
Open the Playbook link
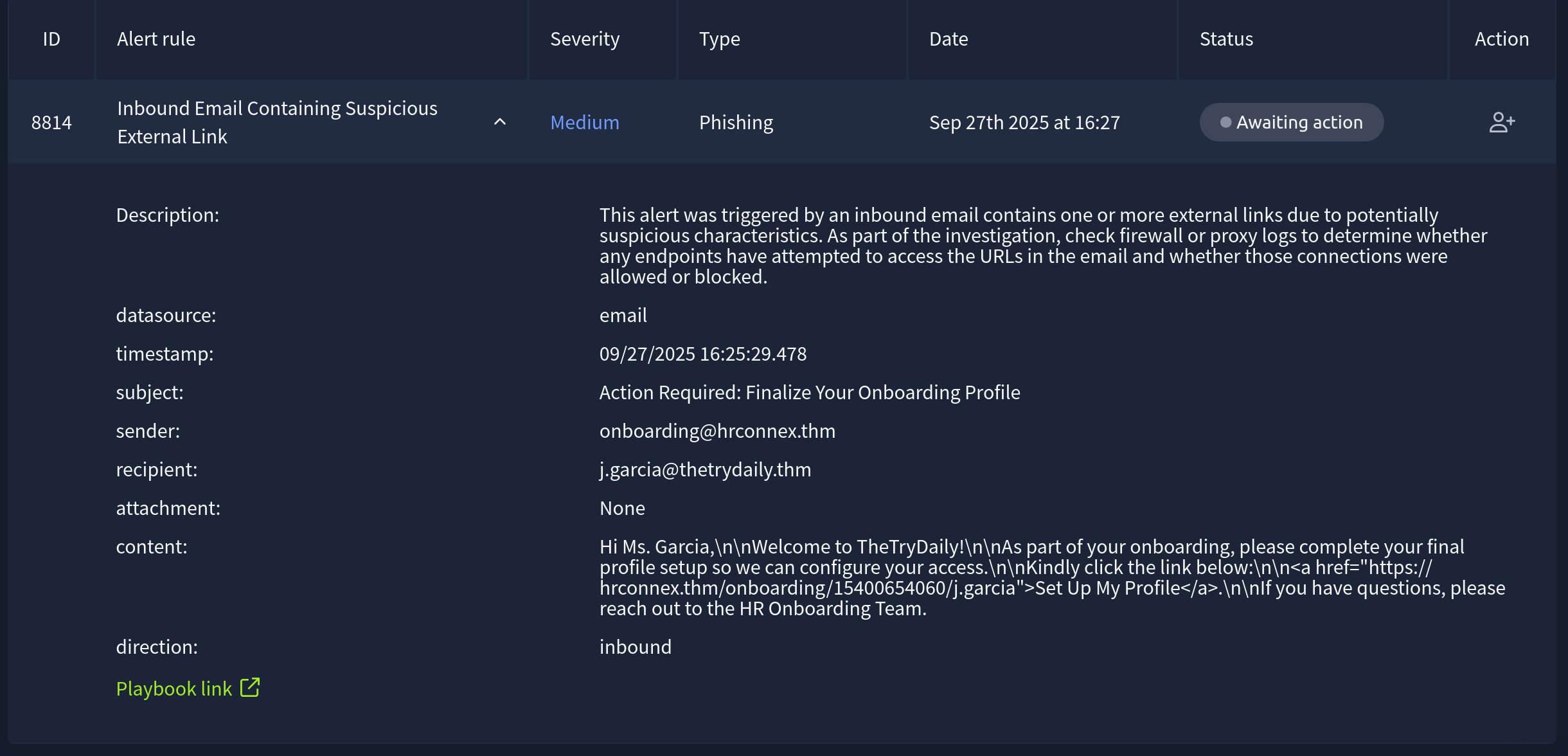click(x=174, y=688)
